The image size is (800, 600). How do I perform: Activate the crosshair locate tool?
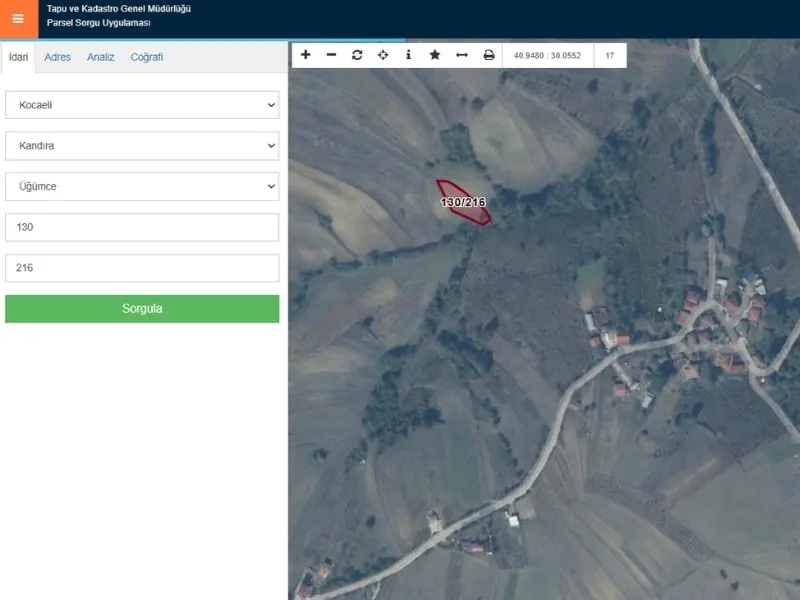pos(383,55)
